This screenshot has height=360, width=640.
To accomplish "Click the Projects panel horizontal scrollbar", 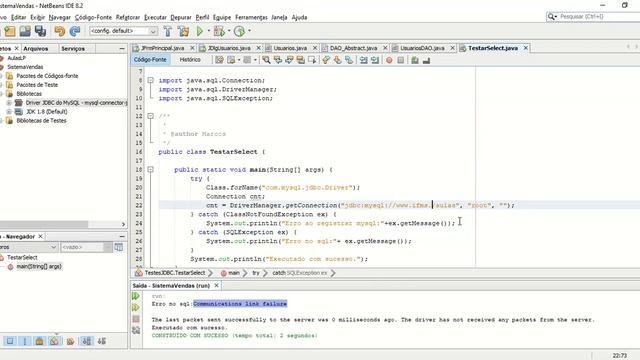I will coord(44,224).
